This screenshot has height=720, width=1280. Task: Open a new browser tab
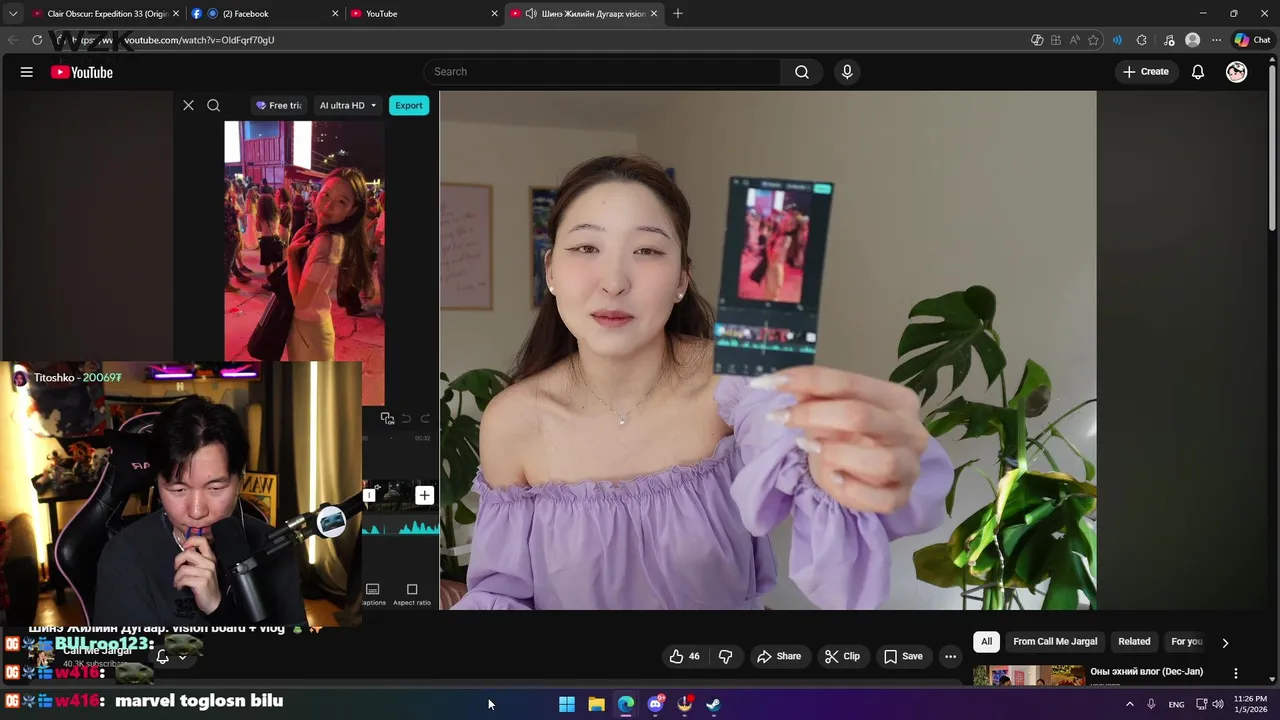[678, 13]
